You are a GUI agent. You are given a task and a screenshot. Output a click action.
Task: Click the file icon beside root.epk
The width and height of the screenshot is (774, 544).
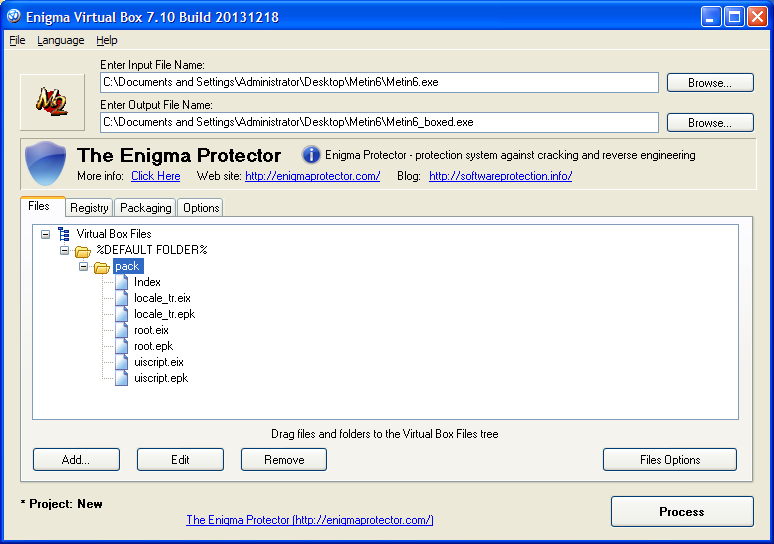121,346
